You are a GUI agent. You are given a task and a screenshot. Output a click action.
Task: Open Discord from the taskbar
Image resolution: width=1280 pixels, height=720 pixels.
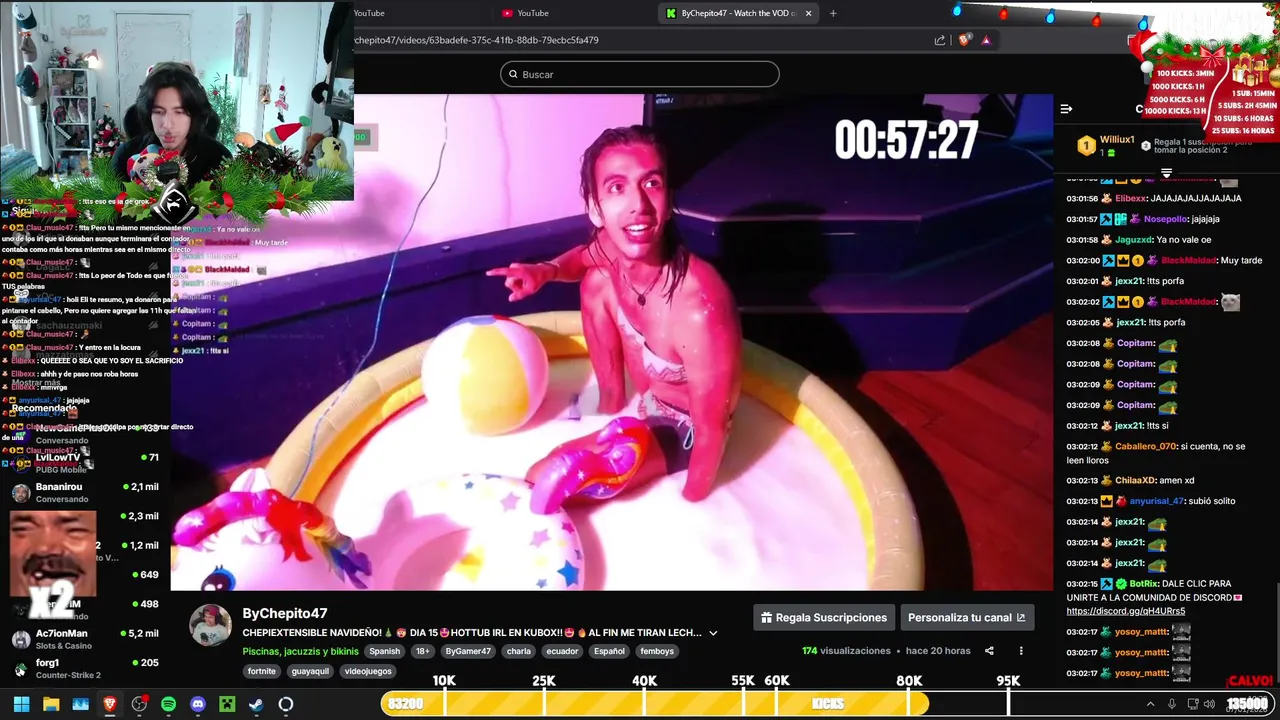[198, 704]
